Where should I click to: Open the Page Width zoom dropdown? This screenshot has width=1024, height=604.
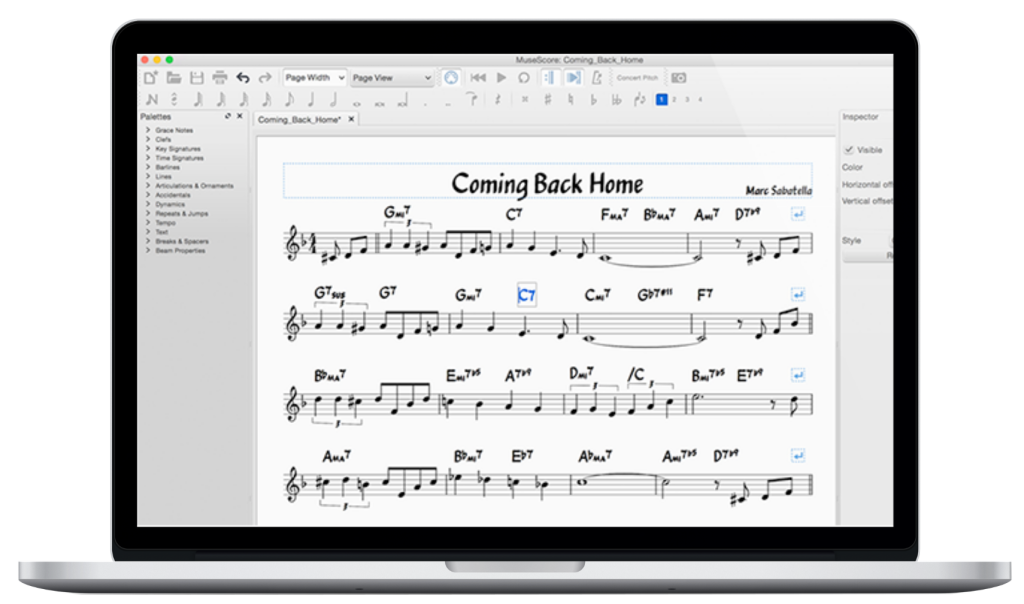(x=314, y=78)
